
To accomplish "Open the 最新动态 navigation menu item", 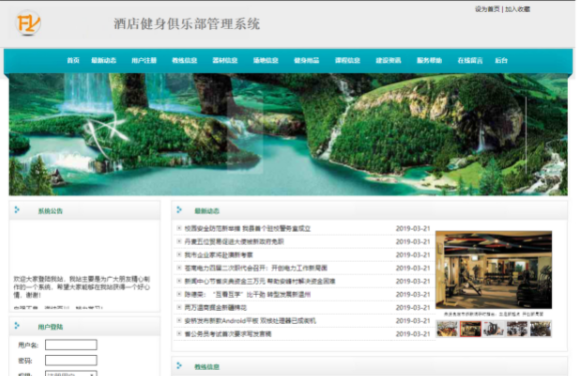I will pyautogui.click(x=104, y=60).
